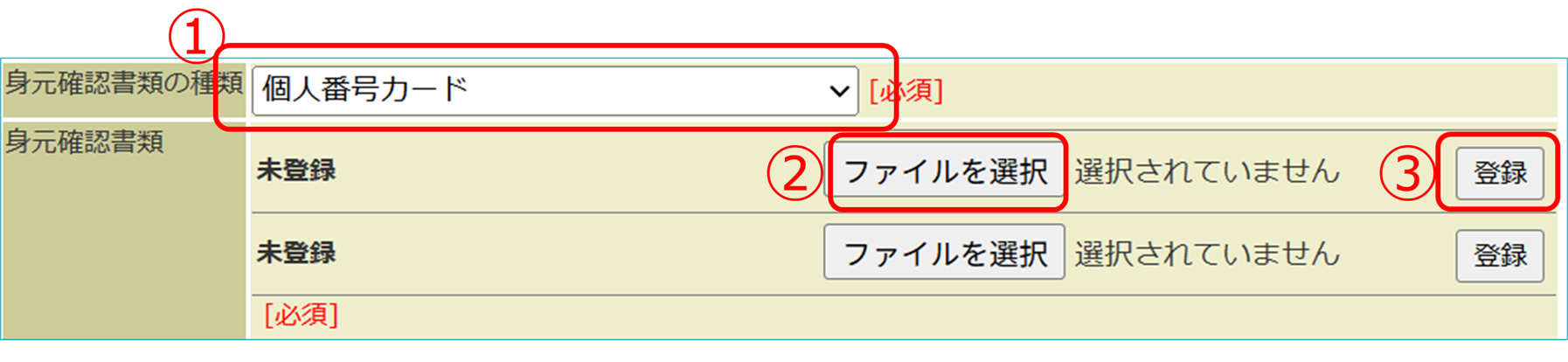This screenshot has width=1568, height=362.
Task: Open the 身元確認書類の種類 dropdown
Action: click(554, 90)
